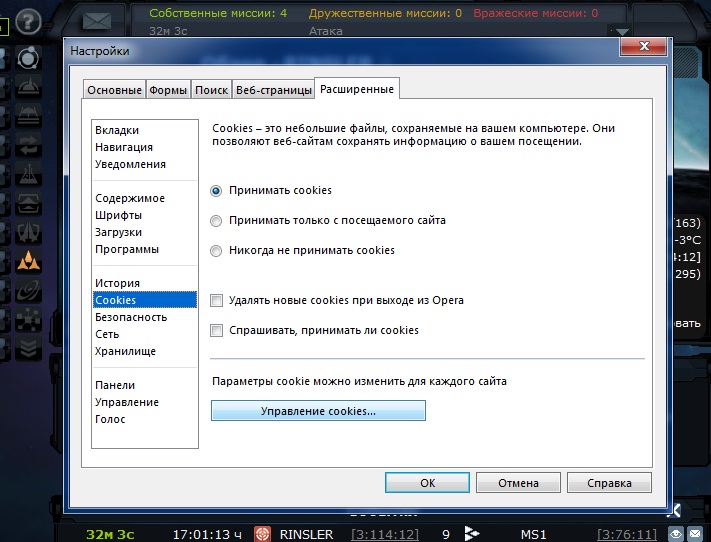Expand the fleet events arrow in the top bar
The image size is (711, 542).
[622, 31]
